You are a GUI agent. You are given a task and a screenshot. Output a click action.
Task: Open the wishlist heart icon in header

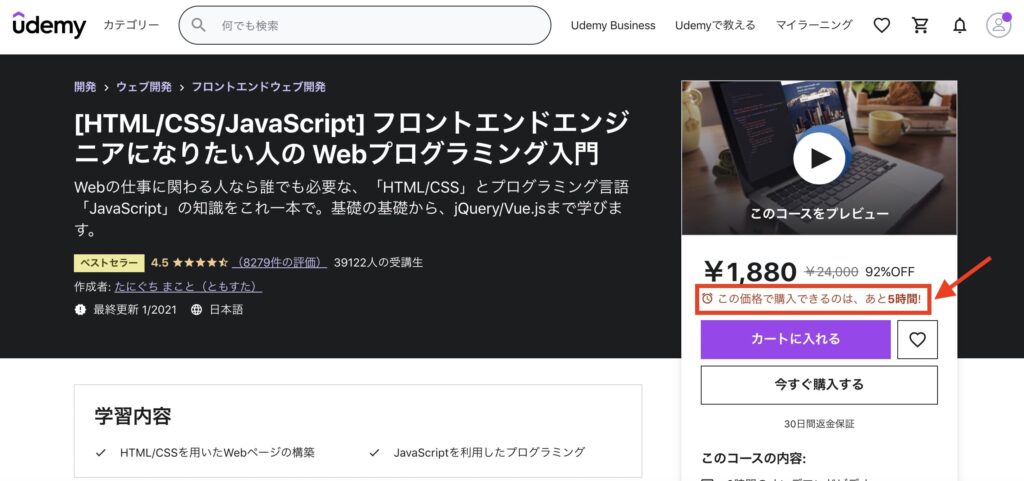(882, 25)
